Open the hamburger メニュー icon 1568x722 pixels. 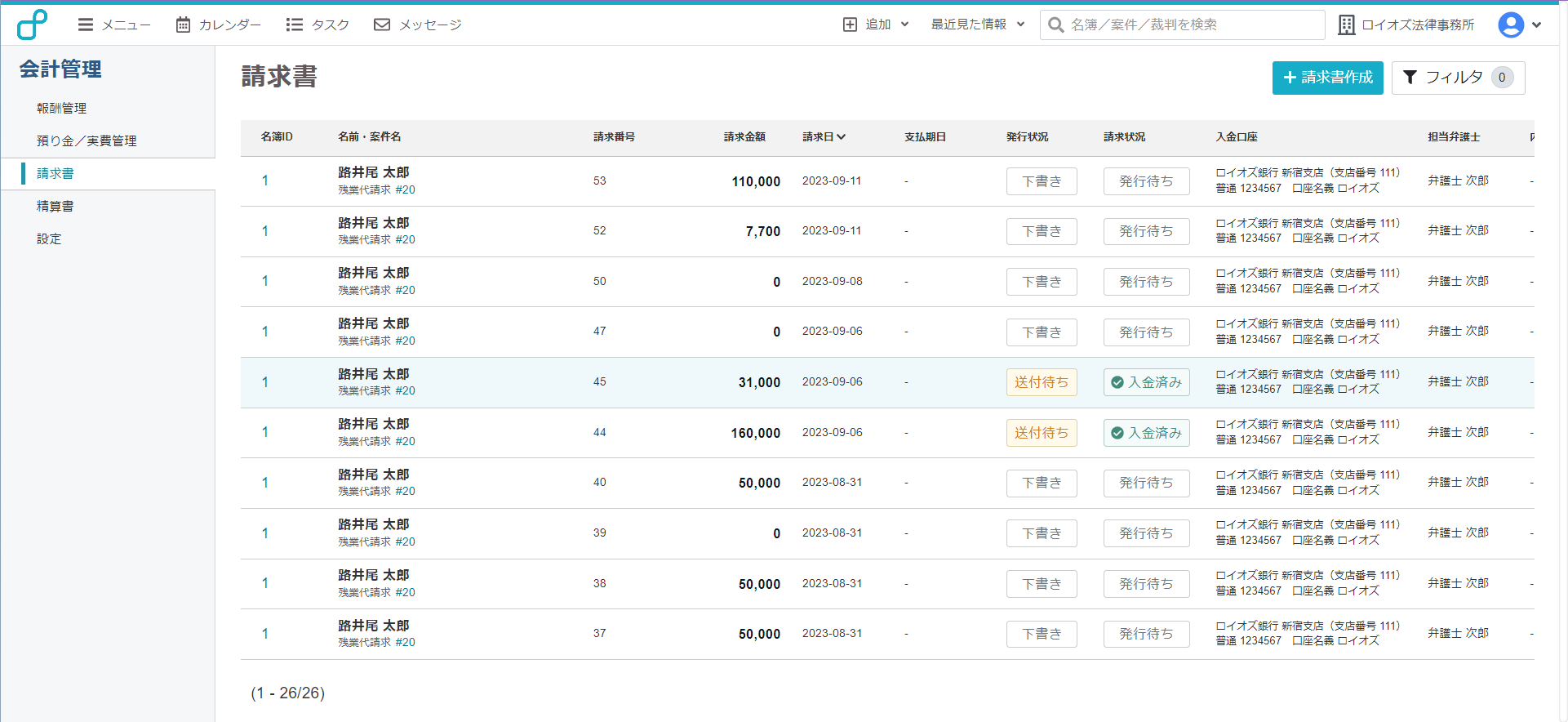(x=86, y=25)
